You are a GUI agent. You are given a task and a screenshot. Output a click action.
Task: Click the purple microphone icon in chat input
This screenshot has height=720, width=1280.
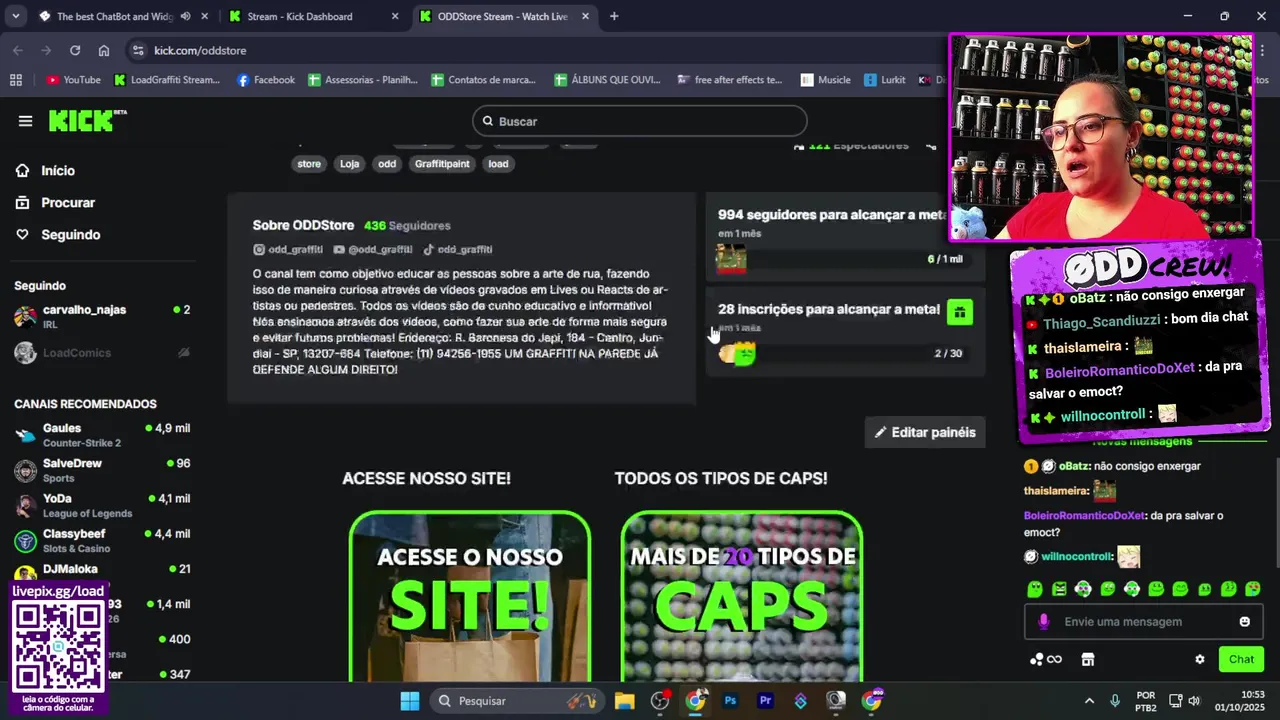[x=1043, y=622]
